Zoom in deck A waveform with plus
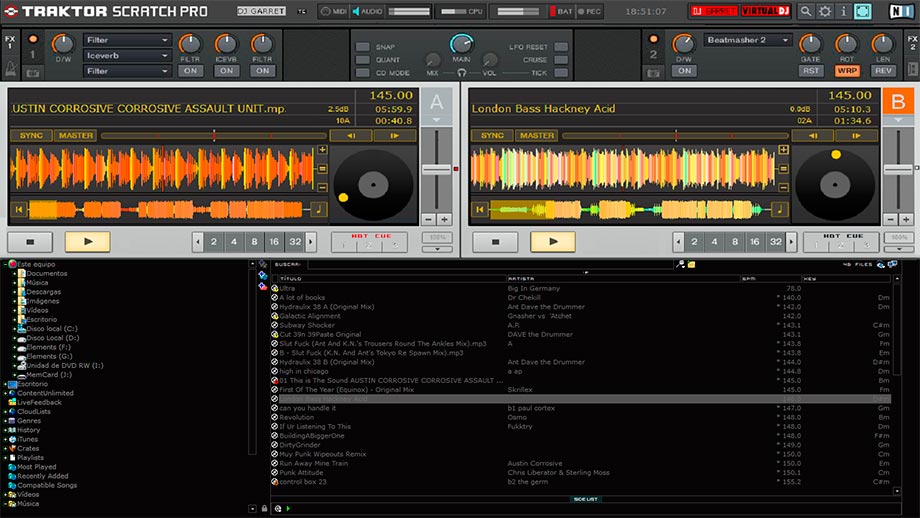Viewport: 920px width, 518px height. (322, 150)
